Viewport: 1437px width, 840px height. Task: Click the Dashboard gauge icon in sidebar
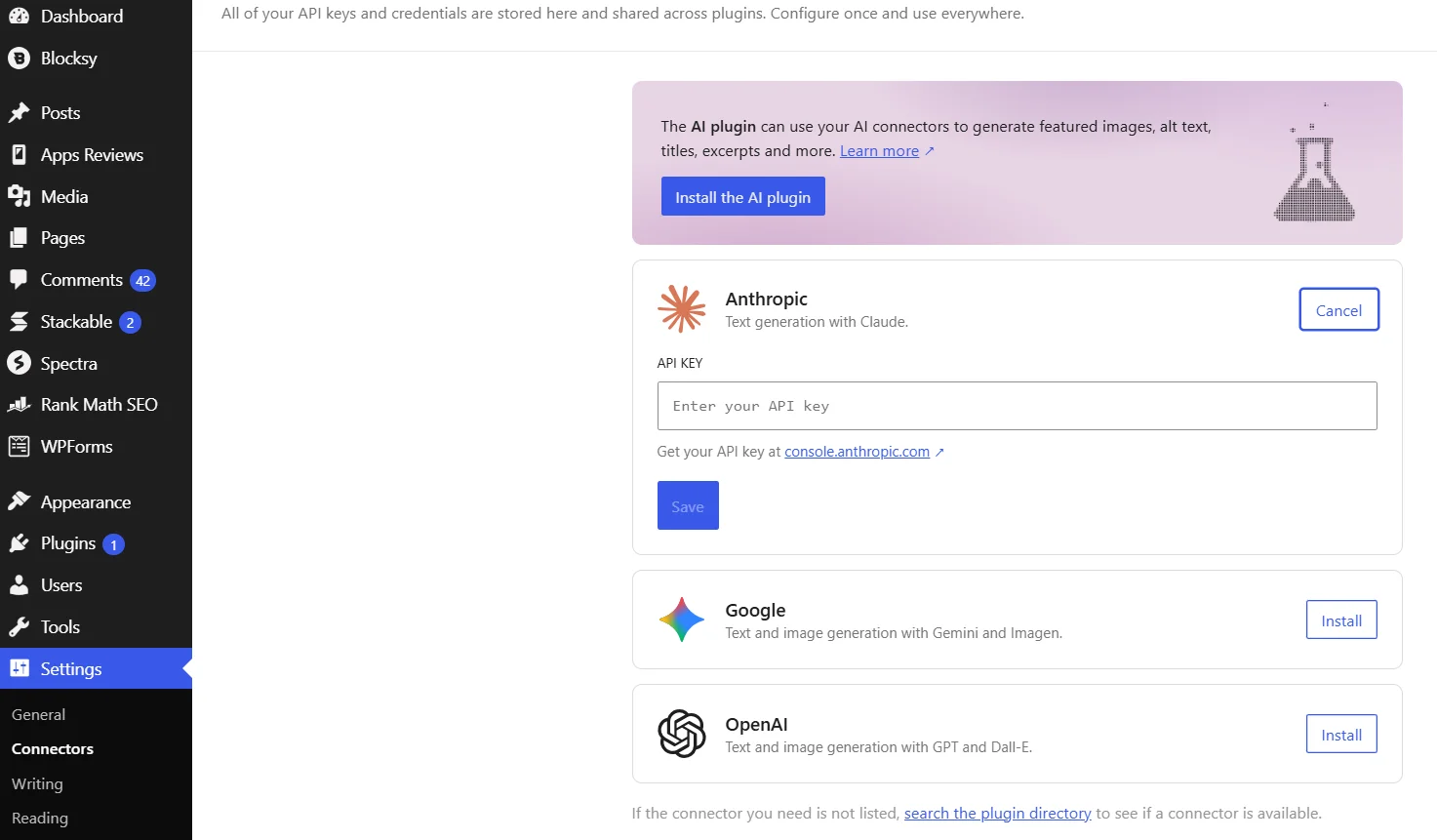tap(19, 16)
